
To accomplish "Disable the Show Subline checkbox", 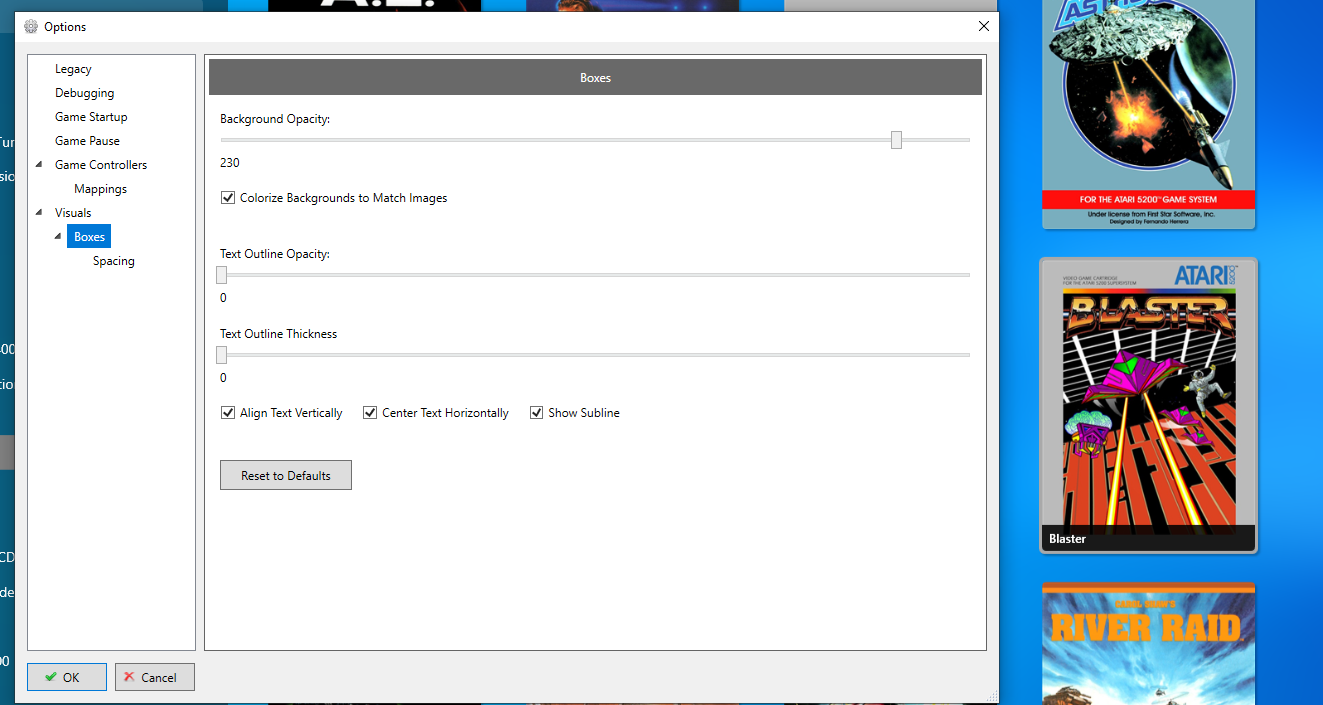I will pos(536,413).
